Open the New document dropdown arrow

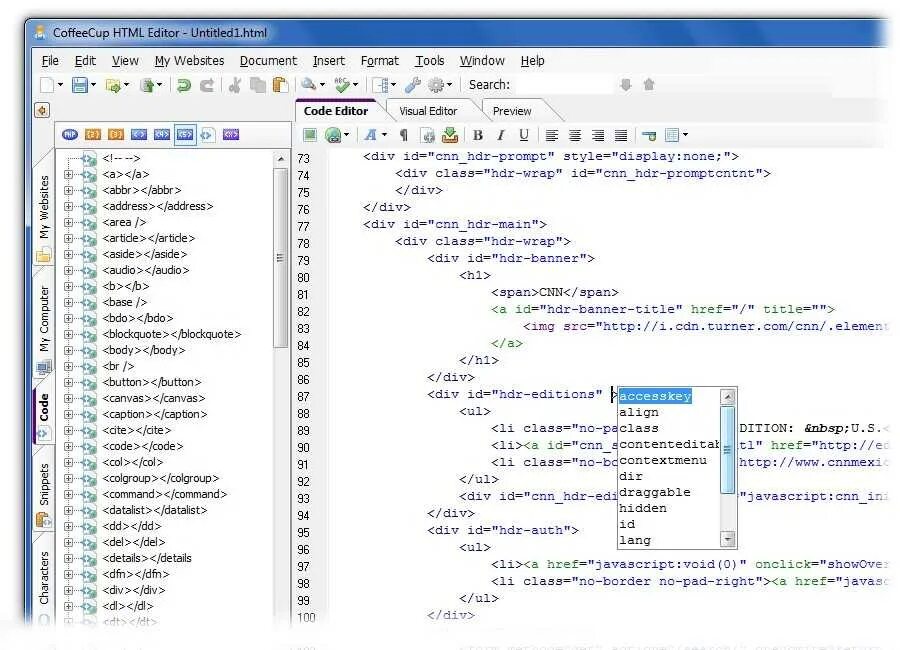(60, 85)
